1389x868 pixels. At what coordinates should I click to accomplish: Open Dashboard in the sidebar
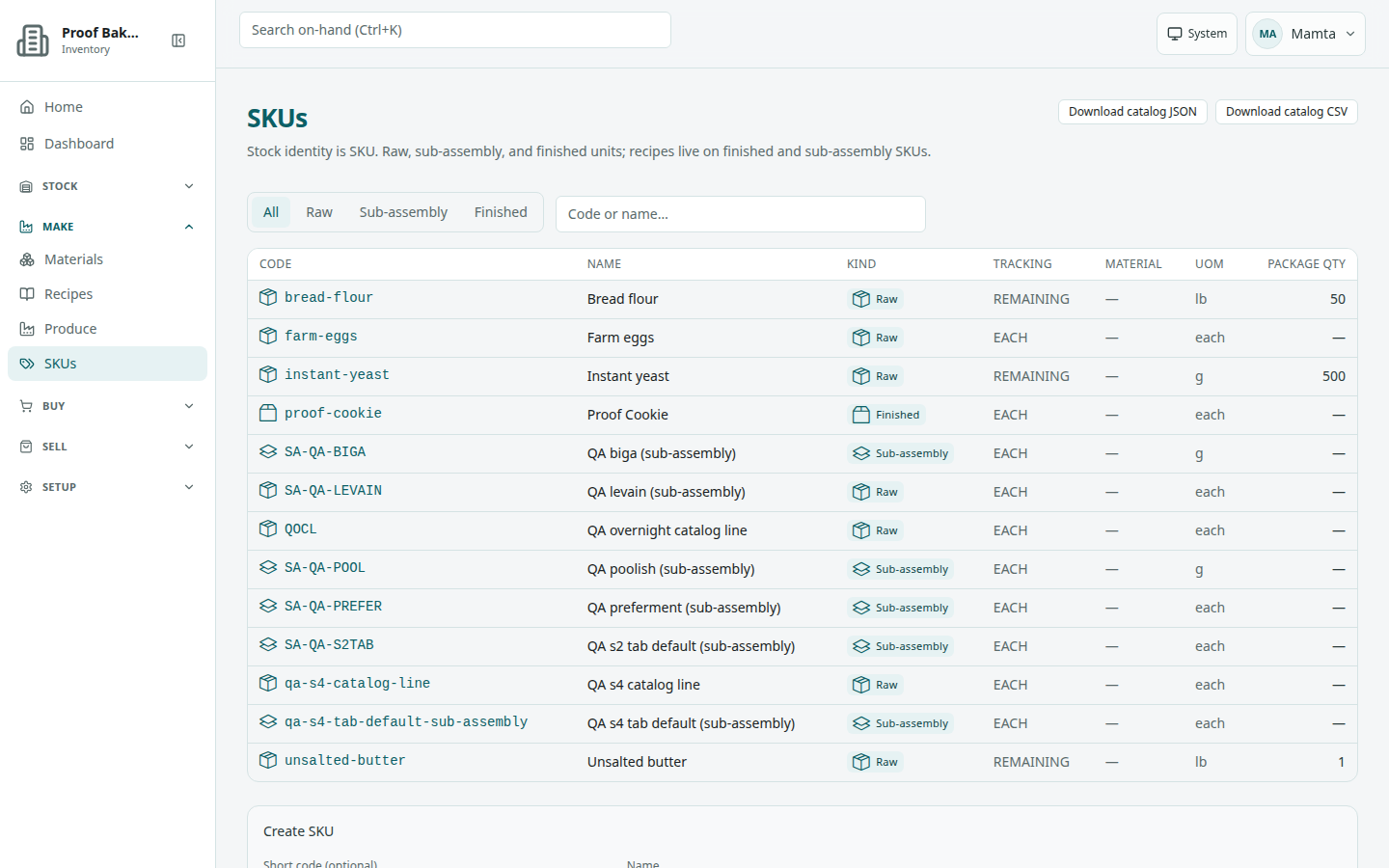click(107, 144)
